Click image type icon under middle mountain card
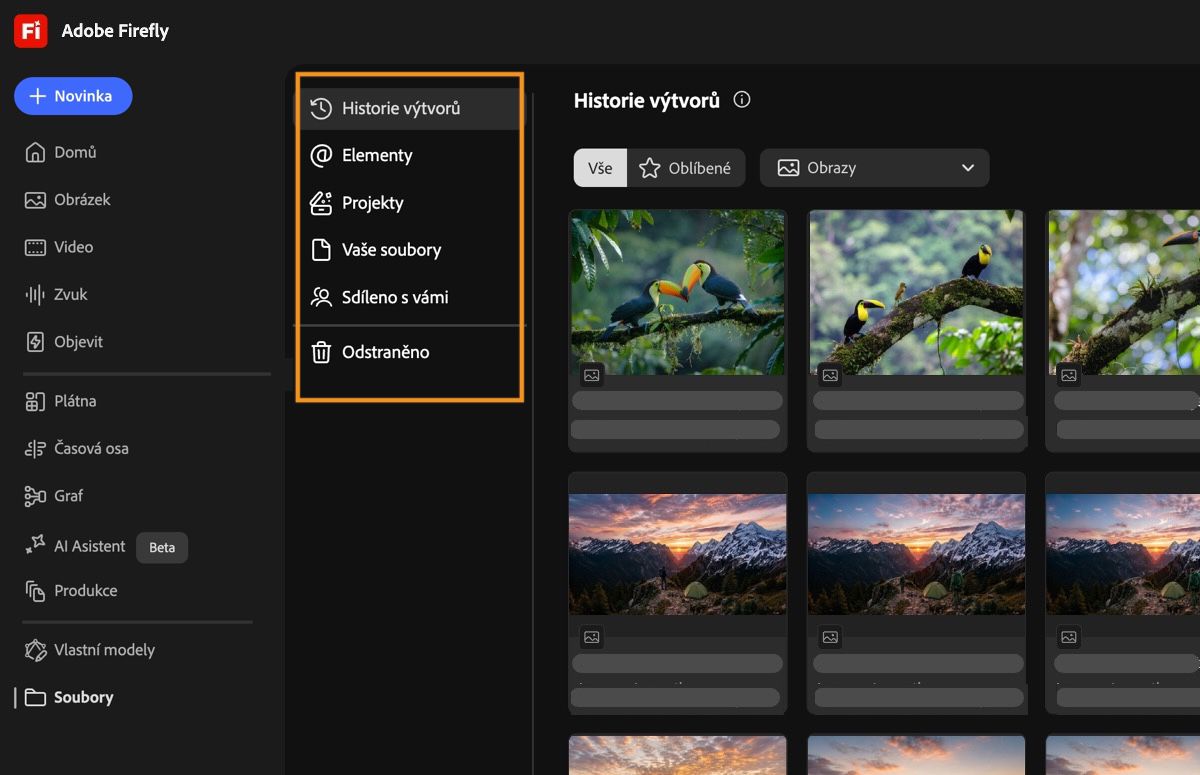This screenshot has height=775, width=1200. [x=830, y=637]
